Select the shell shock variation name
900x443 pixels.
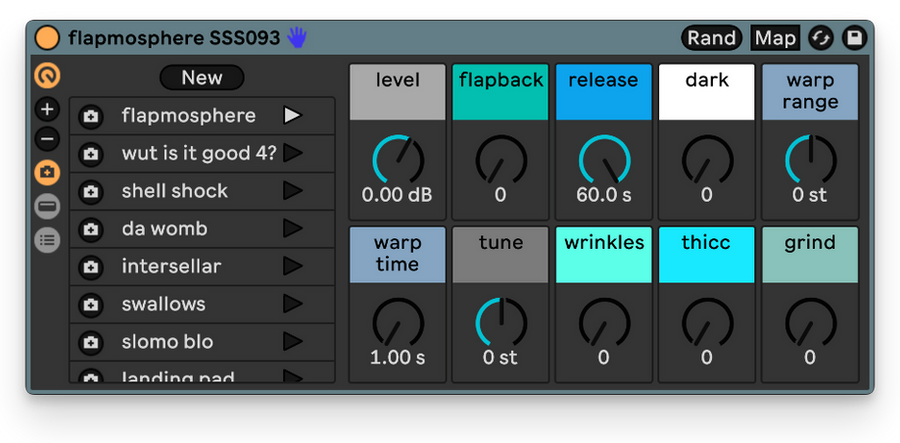click(x=174, y=191)
